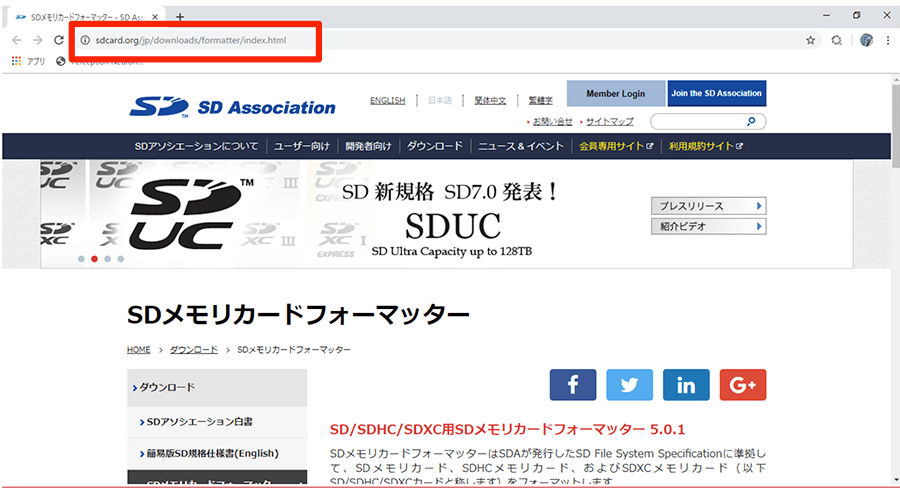Open the ダウンロード navigation menu
Viewport: 900px width, 489px height.
point(435,146)
